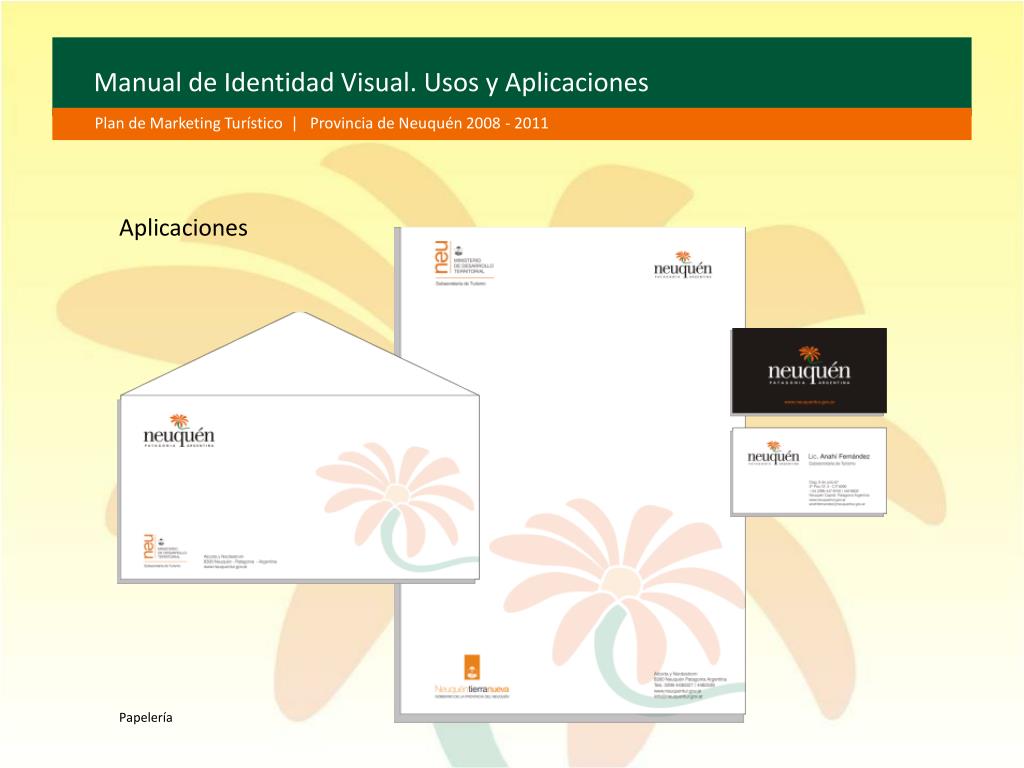Click the neuquén logo on the white business card

[773, 453]
